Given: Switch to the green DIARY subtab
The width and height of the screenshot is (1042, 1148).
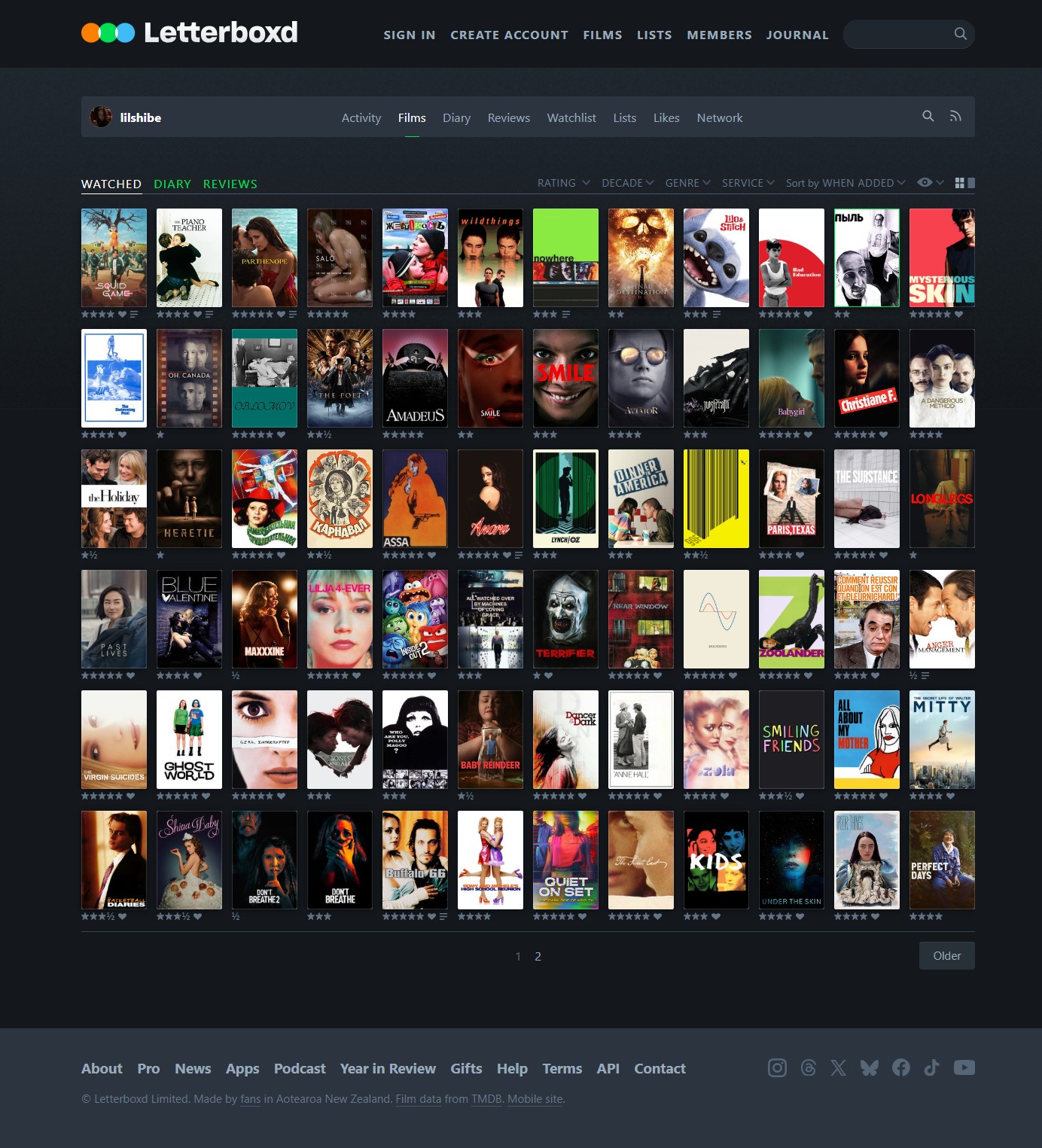Looking at the screenshot, I should pos(172,184).
